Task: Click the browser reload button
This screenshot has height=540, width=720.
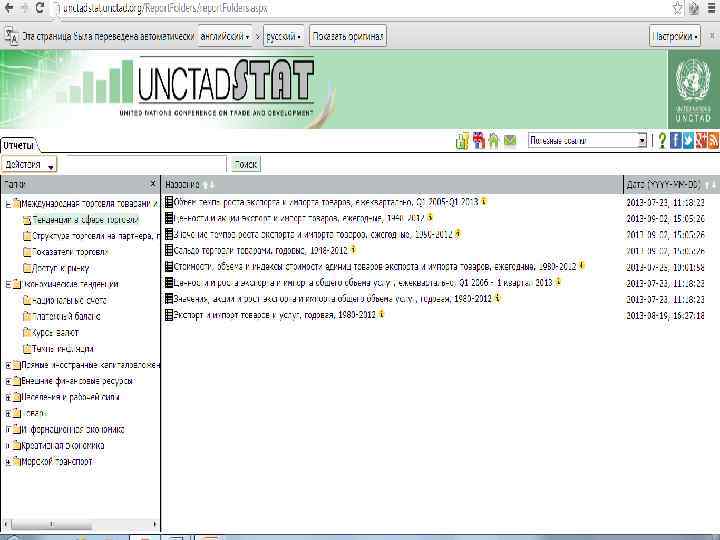Action: tap(39, 8)
